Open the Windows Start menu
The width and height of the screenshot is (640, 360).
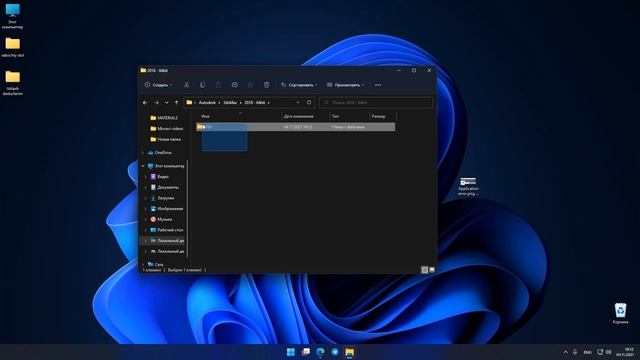[291, 352]
